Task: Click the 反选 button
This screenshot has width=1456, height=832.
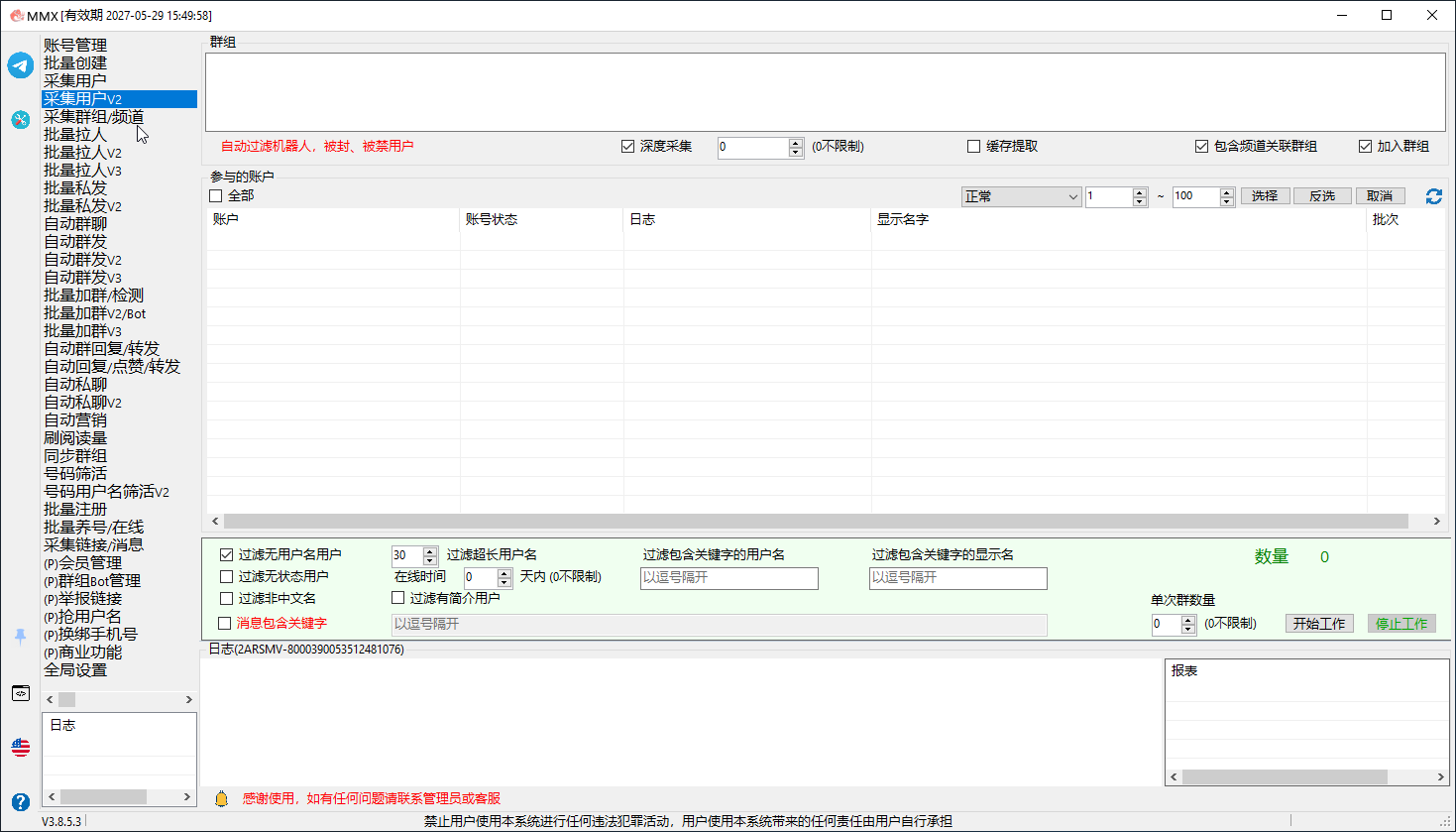Action: click(1322, 196)
